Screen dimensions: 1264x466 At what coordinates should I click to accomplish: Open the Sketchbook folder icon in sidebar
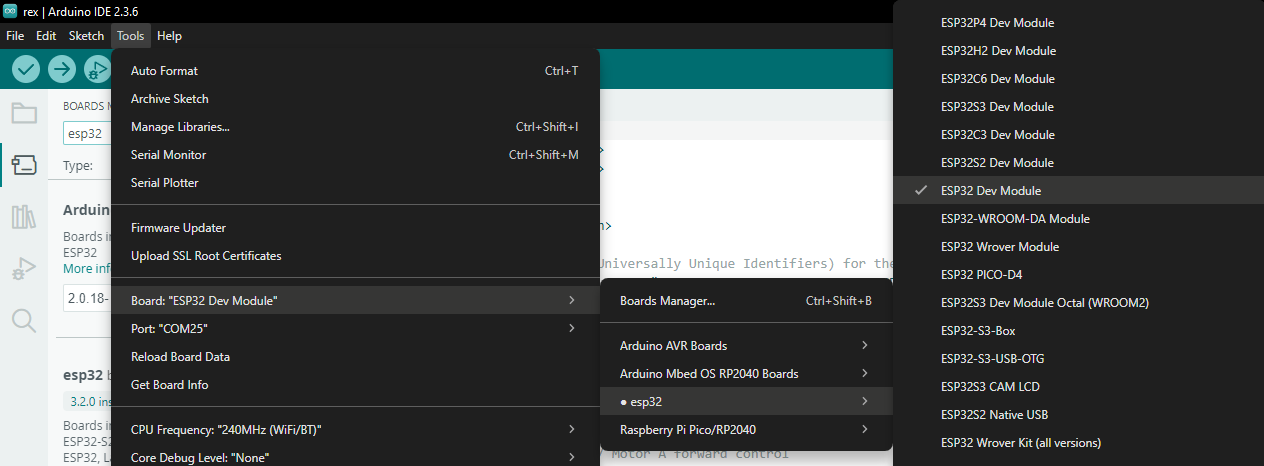pos(24,112)
